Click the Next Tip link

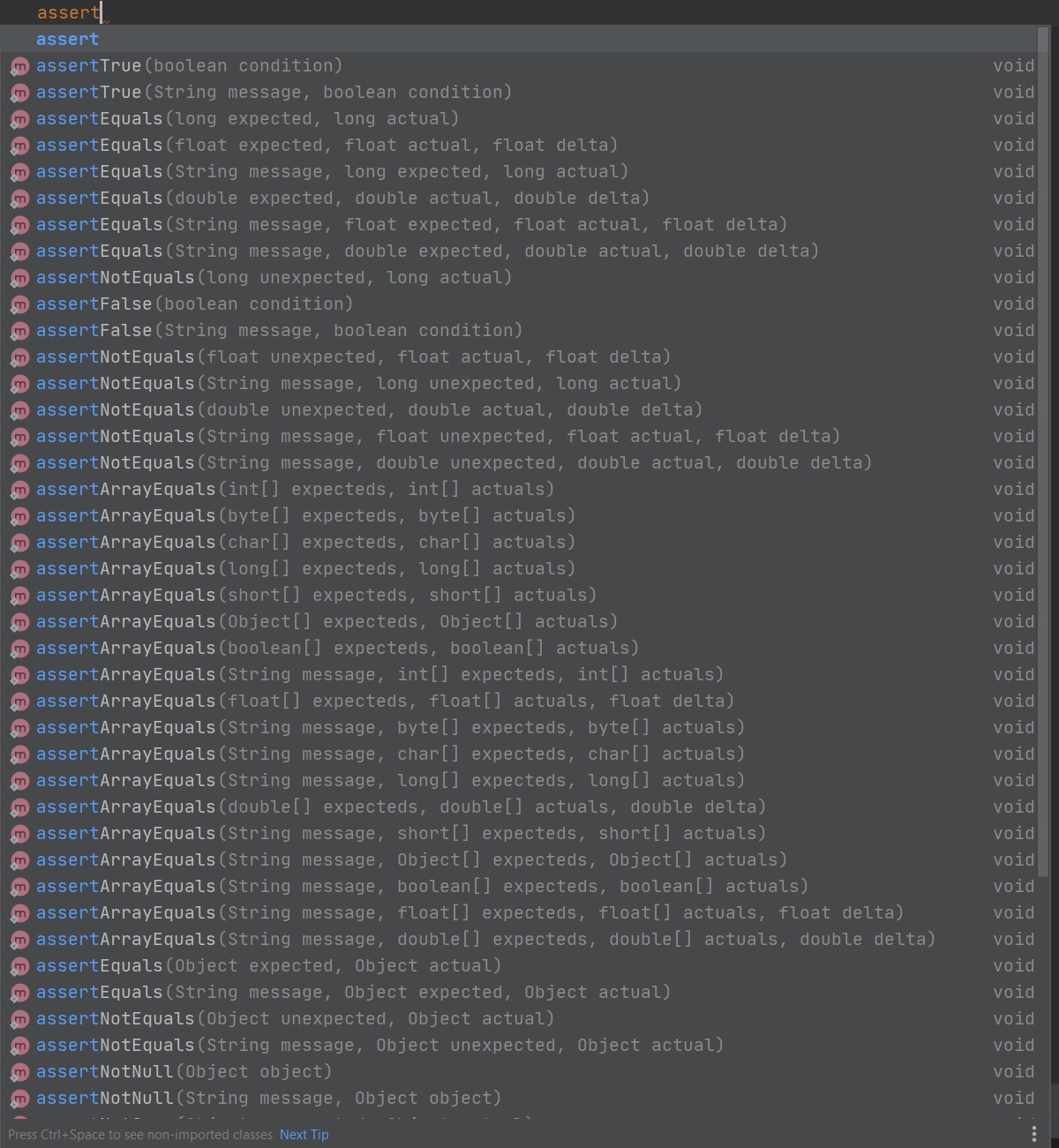[304, 1135]
